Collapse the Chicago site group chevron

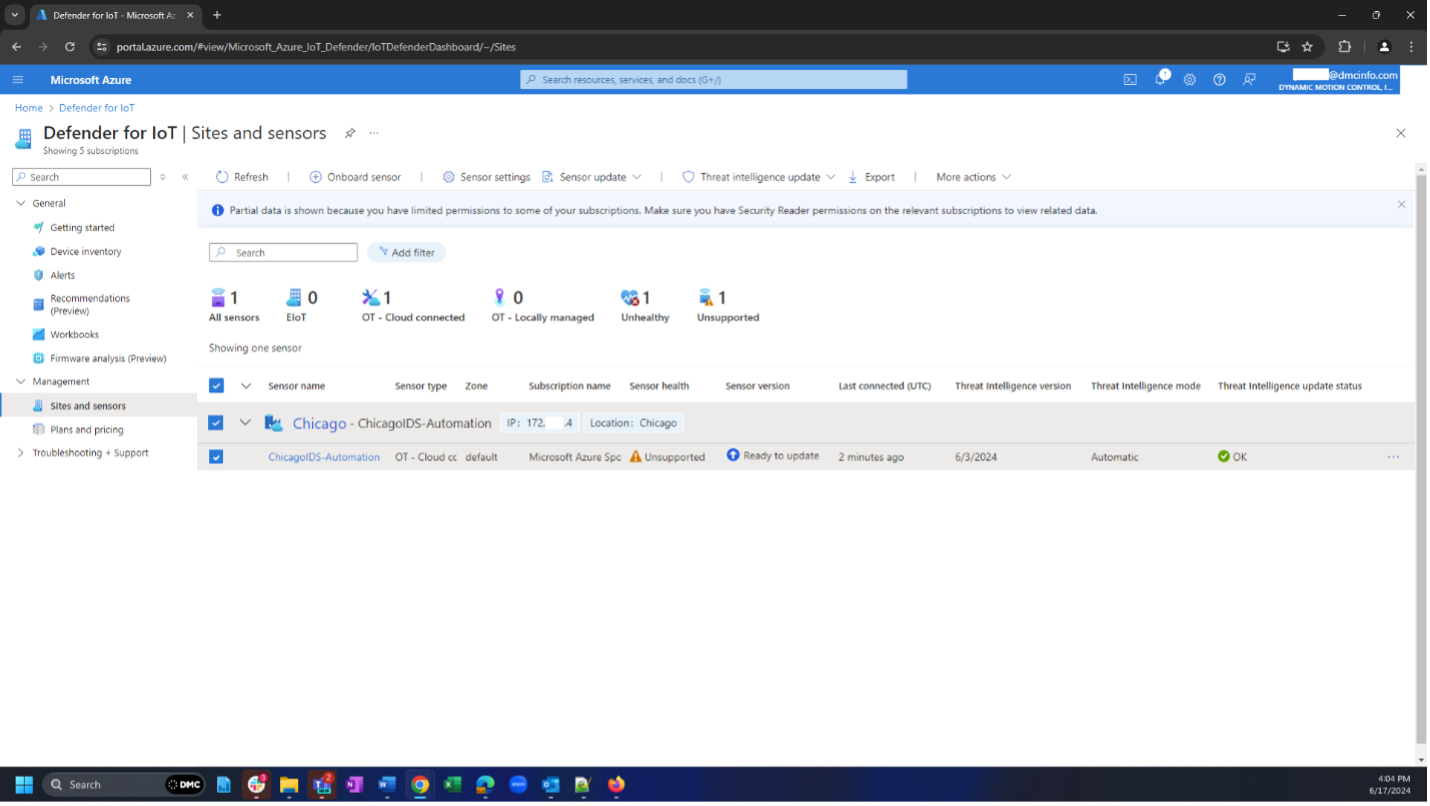[245, 423]
